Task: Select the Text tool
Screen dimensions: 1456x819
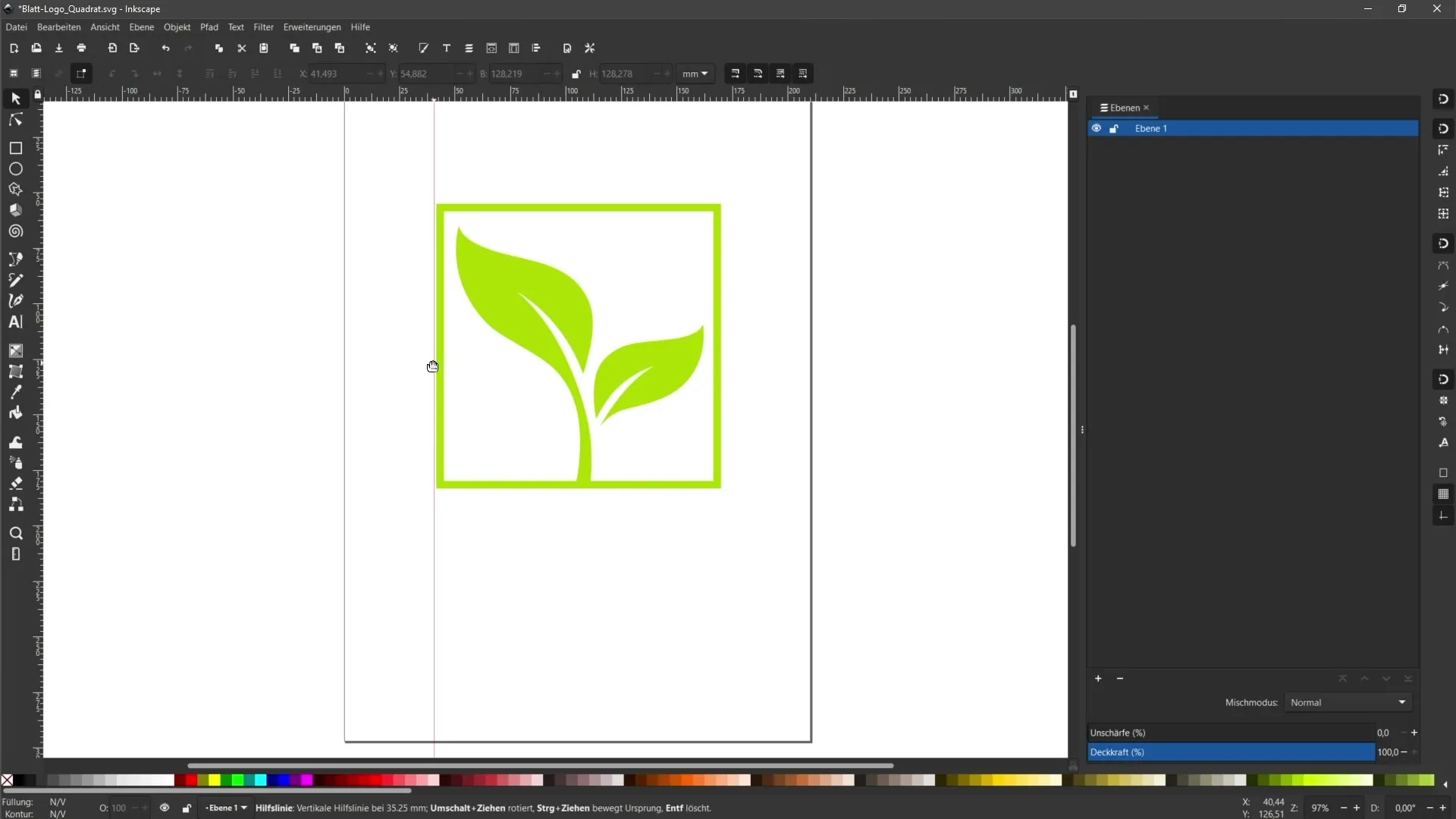Action: click(15, 322)
